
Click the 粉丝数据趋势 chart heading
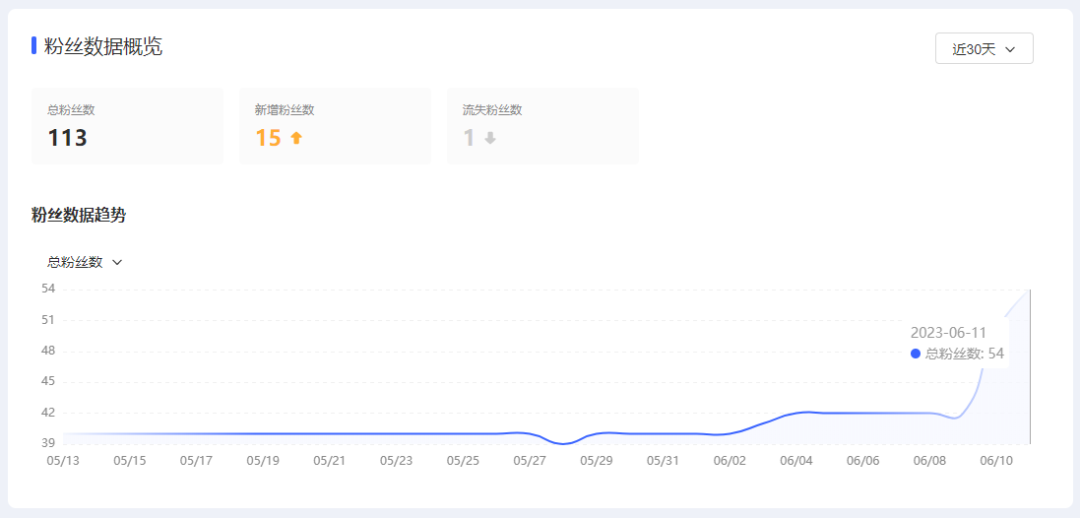(x=79, y=215)
